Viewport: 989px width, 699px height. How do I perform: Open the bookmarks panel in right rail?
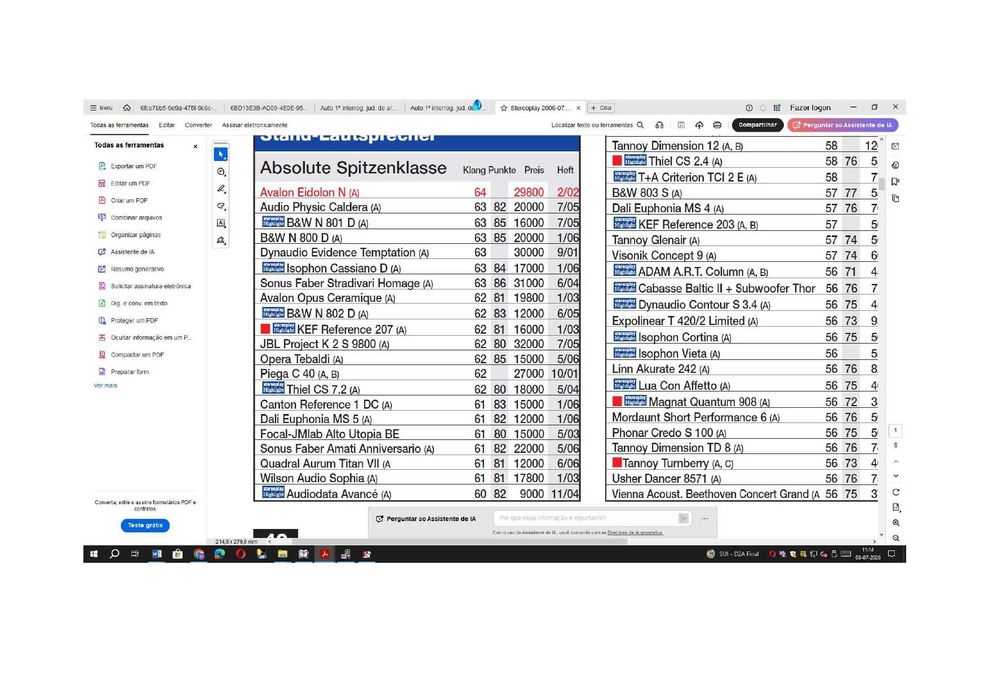(895, 182)
